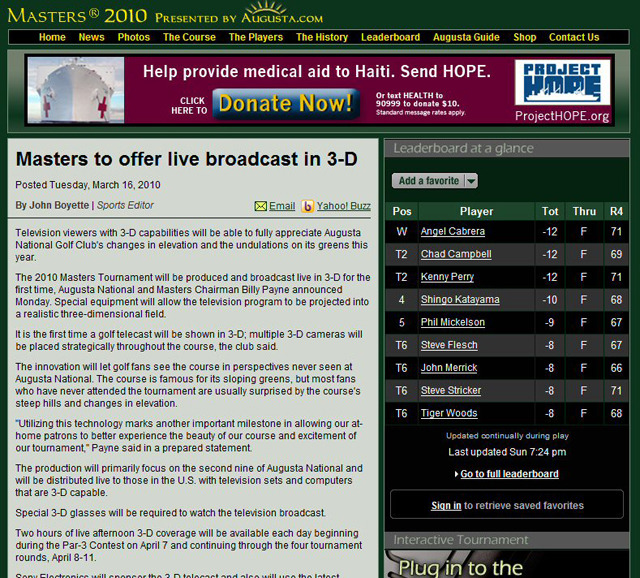Go to The Players menu

point(255,37)
